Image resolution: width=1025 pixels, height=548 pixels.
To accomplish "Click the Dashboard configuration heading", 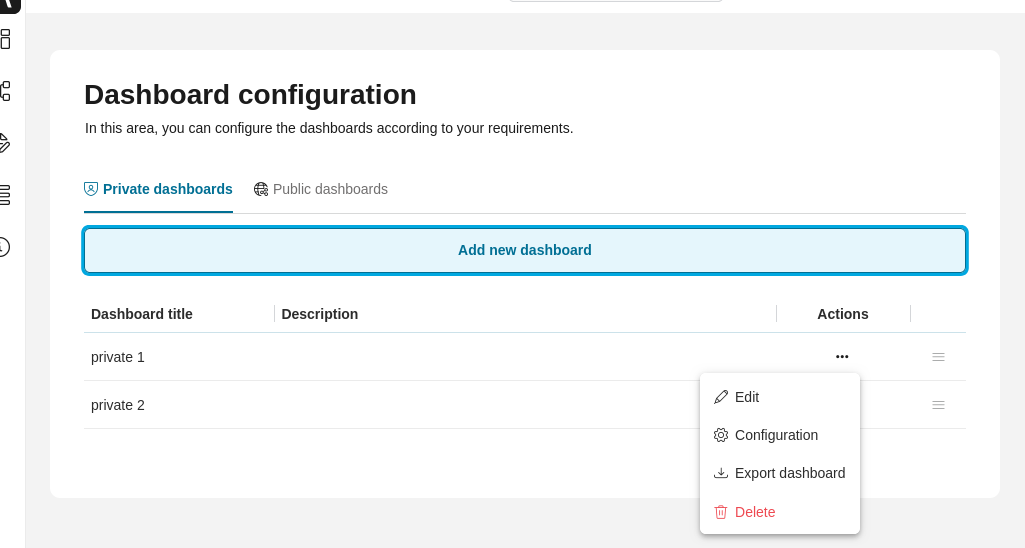I will coord(250,95).
